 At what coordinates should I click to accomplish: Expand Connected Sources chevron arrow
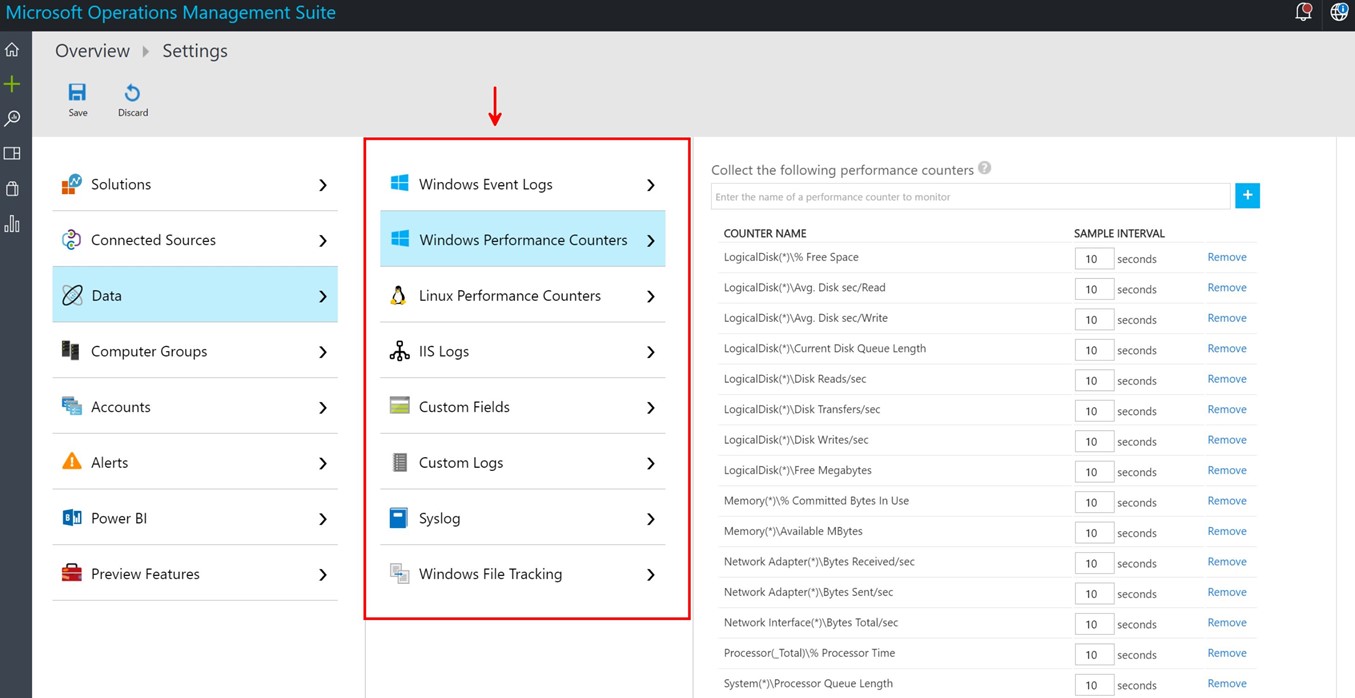pos(323,241)
